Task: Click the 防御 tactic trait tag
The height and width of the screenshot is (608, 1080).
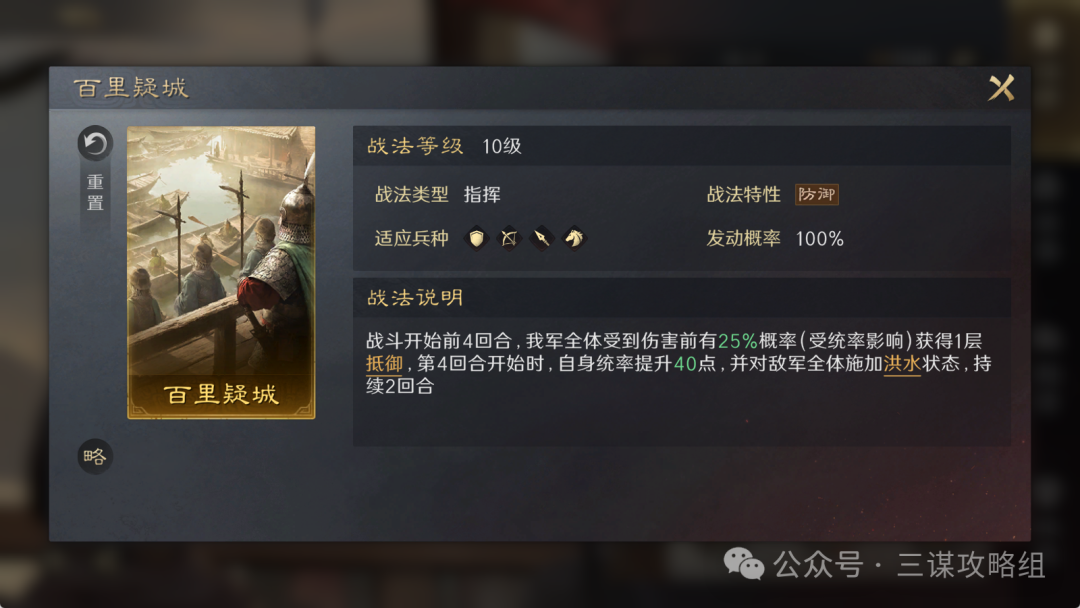Action: click(x=816, y=195)
